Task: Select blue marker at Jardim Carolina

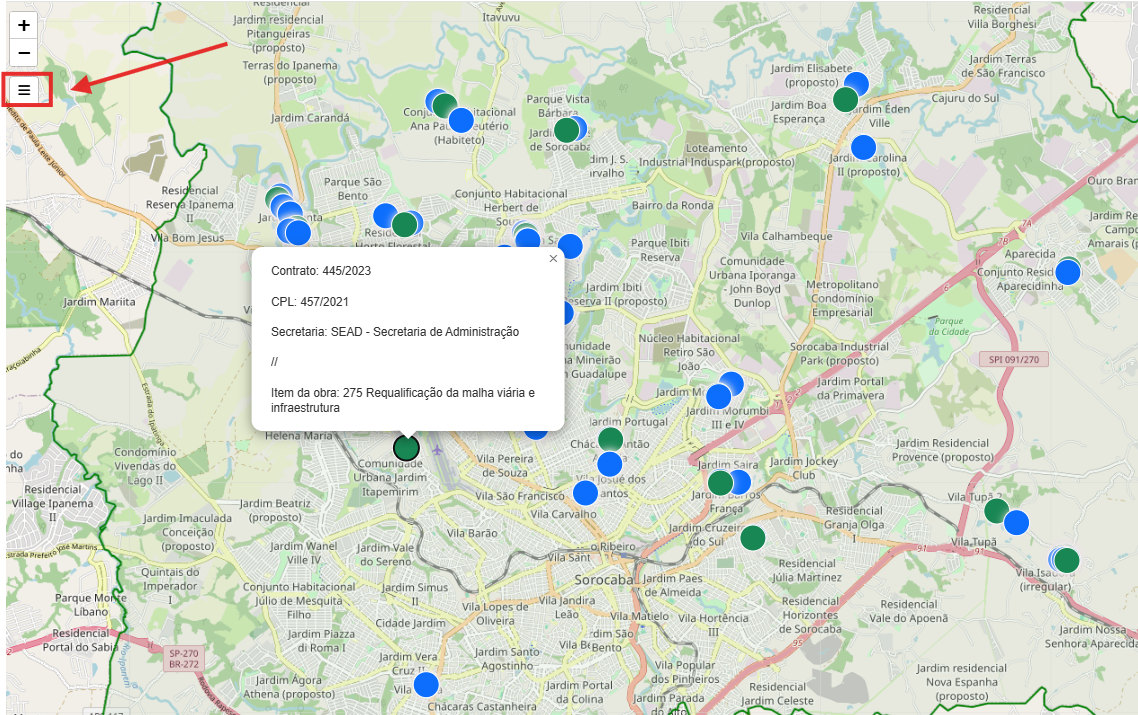Action: coord(863,148)
